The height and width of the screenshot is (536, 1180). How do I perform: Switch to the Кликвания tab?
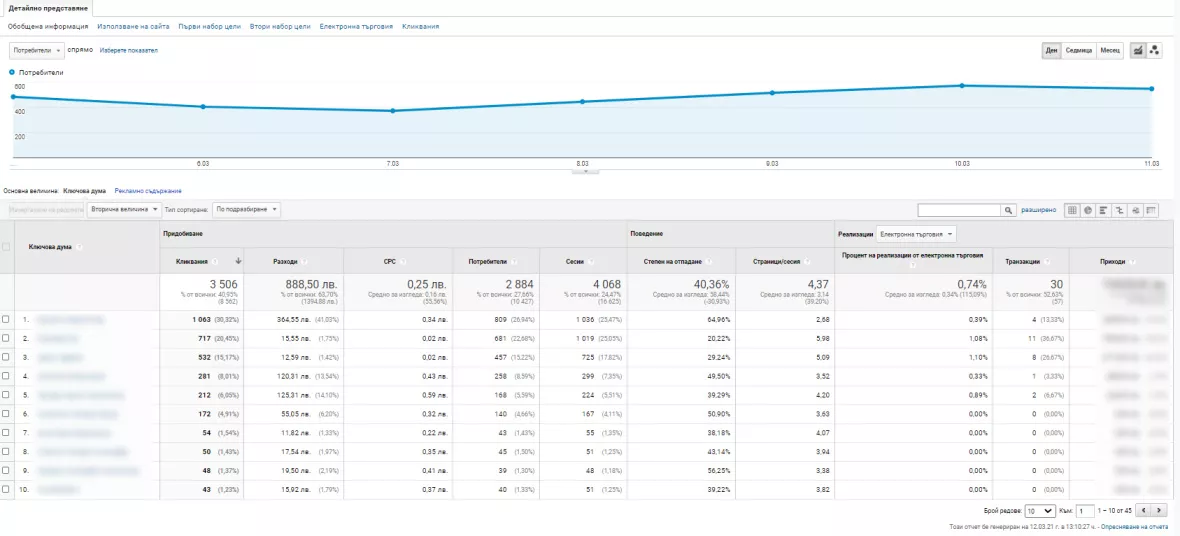click(x=421, y=26)
